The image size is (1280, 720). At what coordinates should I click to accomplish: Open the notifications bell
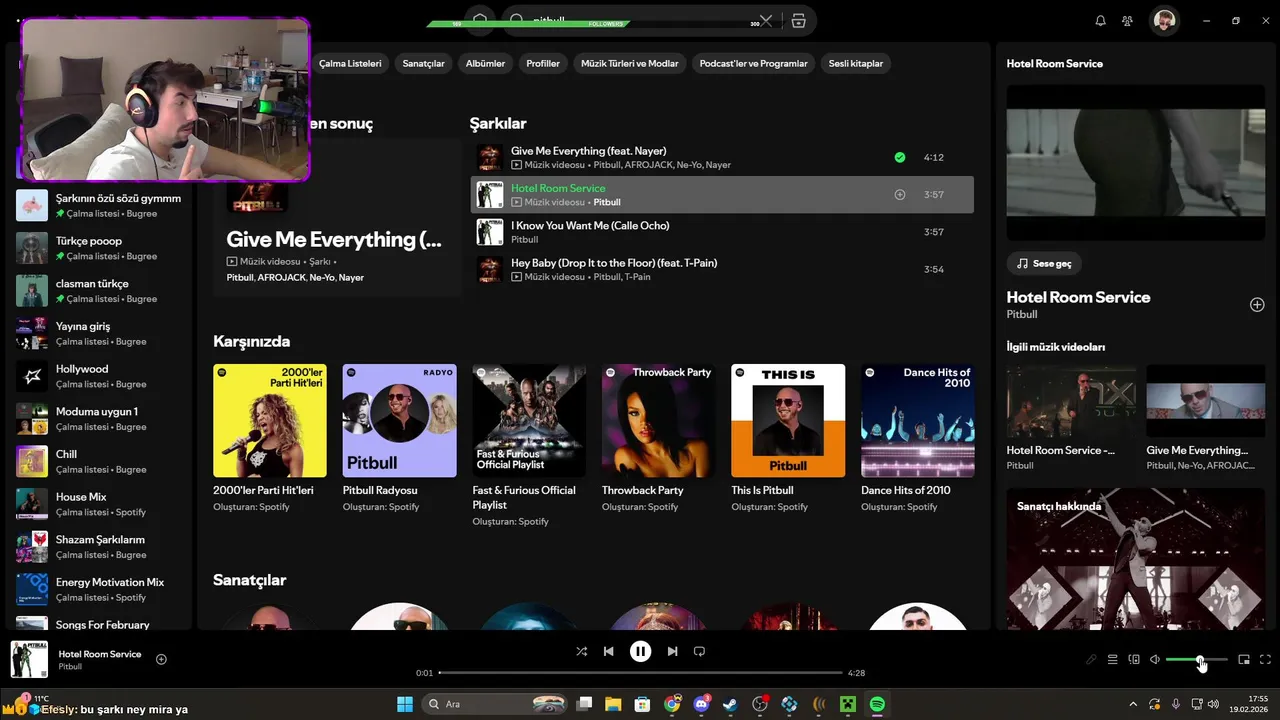[x=1100, y=21]
